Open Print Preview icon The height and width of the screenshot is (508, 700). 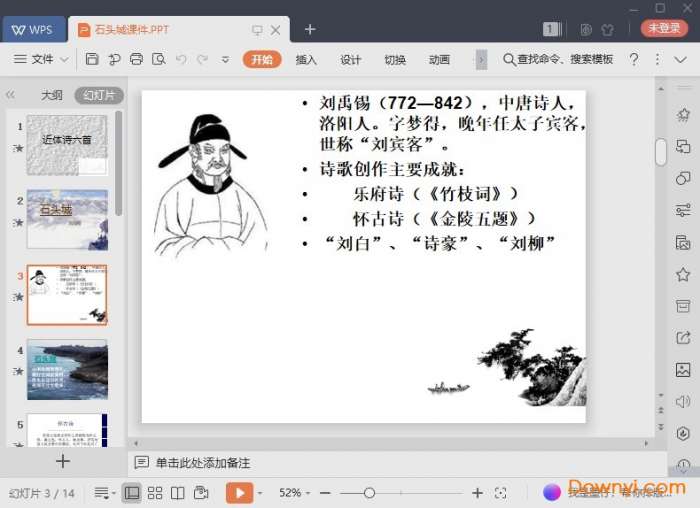(x=158, y=59)
